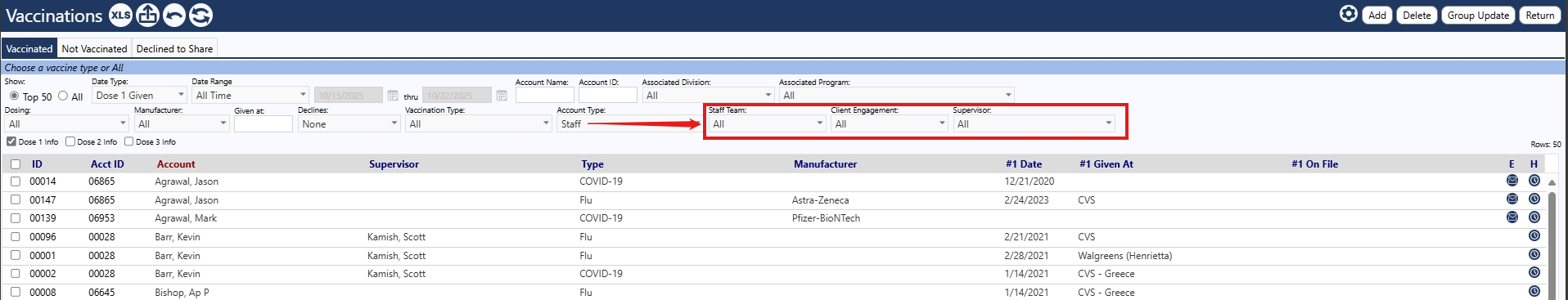View history for record 00014
The image size is (1568, 300).
[x=1534, y=181]
